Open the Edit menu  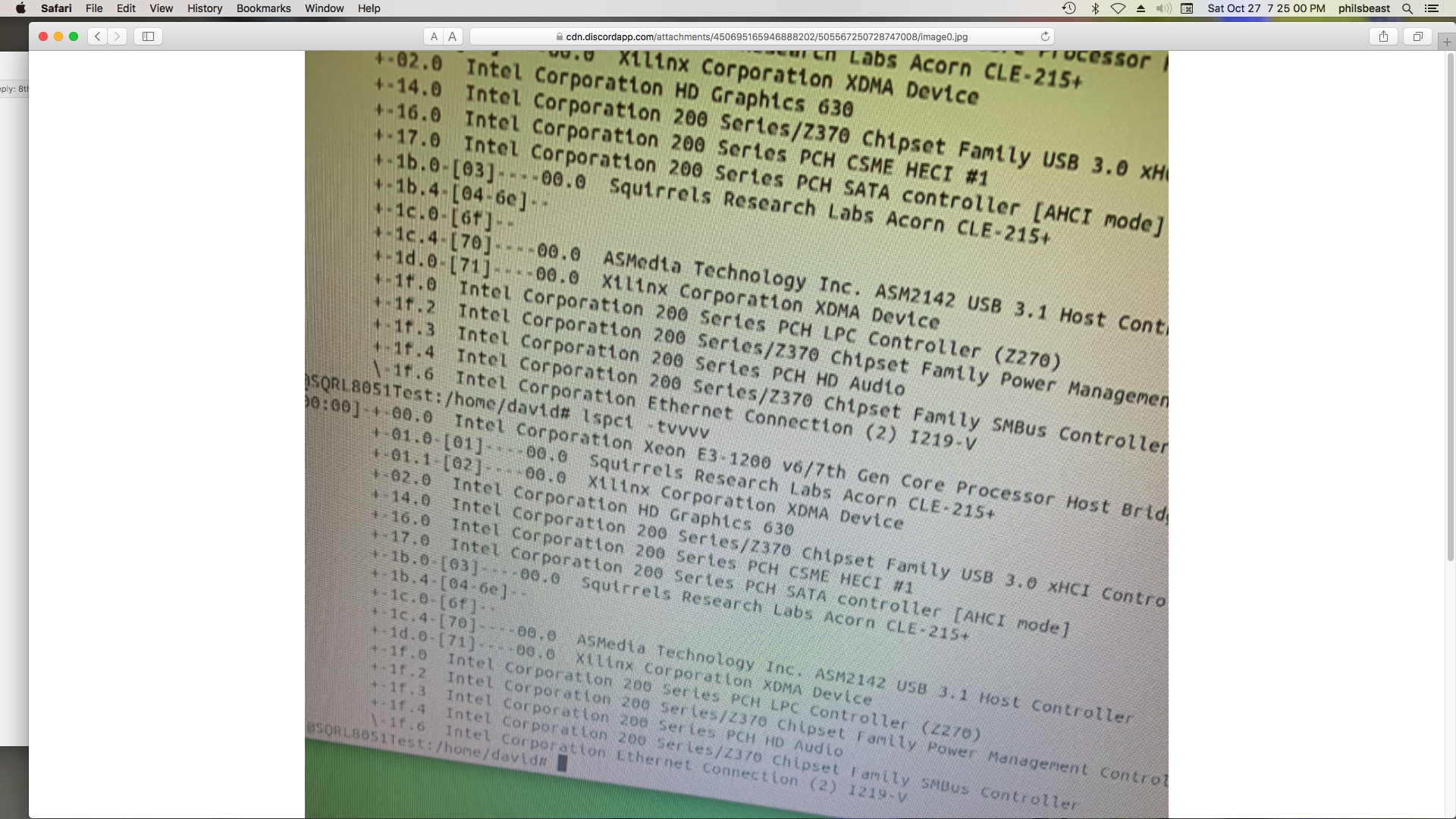tap(126, 8)
